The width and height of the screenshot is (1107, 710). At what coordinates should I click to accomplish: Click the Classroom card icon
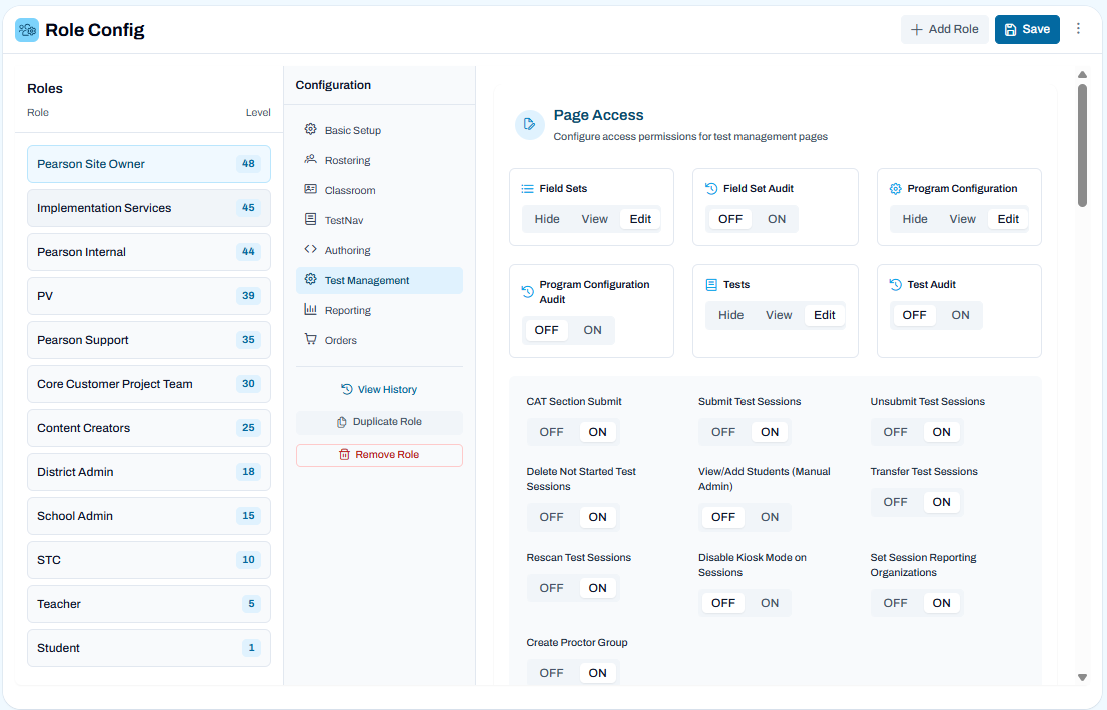click(310, 189)
